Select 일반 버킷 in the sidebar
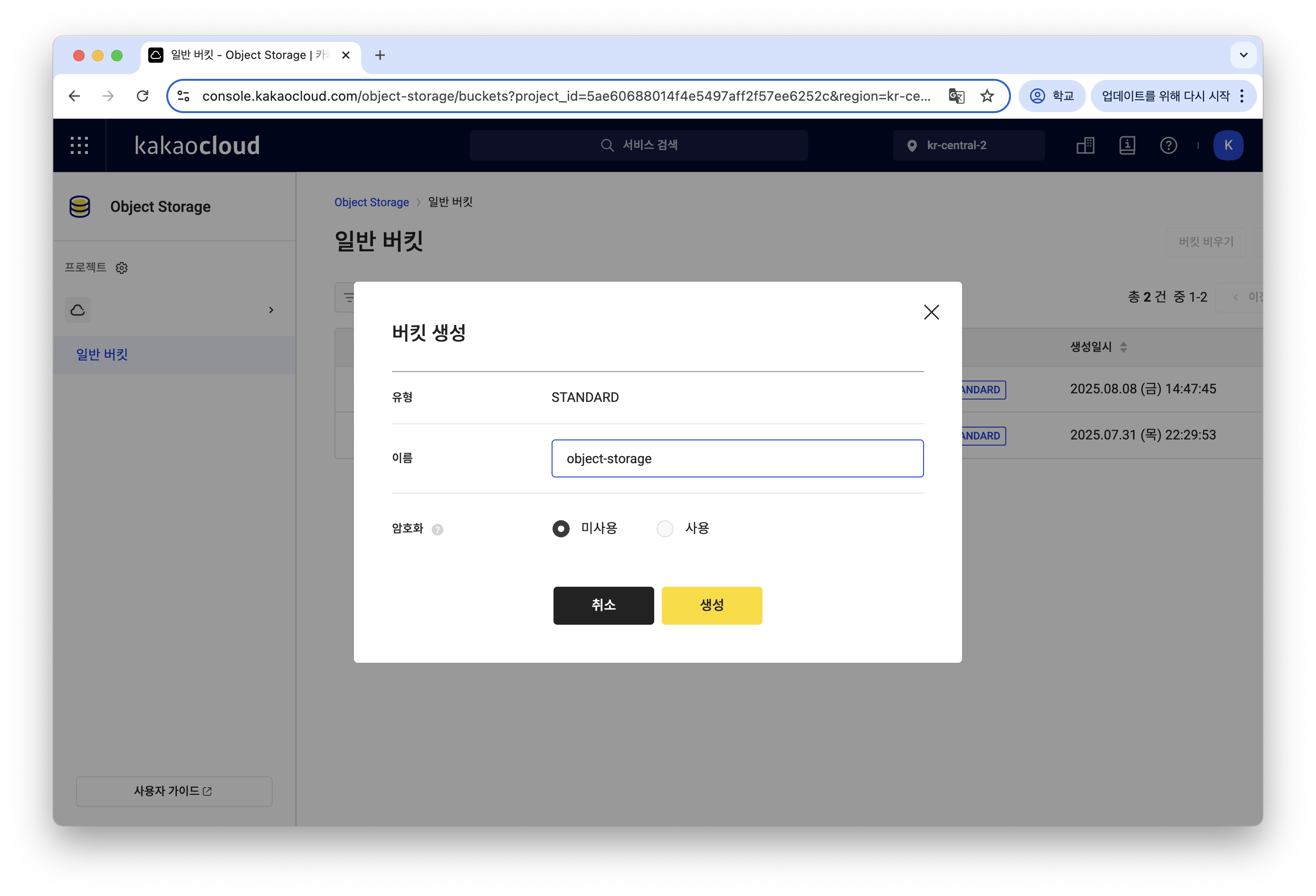 point(174,354)
